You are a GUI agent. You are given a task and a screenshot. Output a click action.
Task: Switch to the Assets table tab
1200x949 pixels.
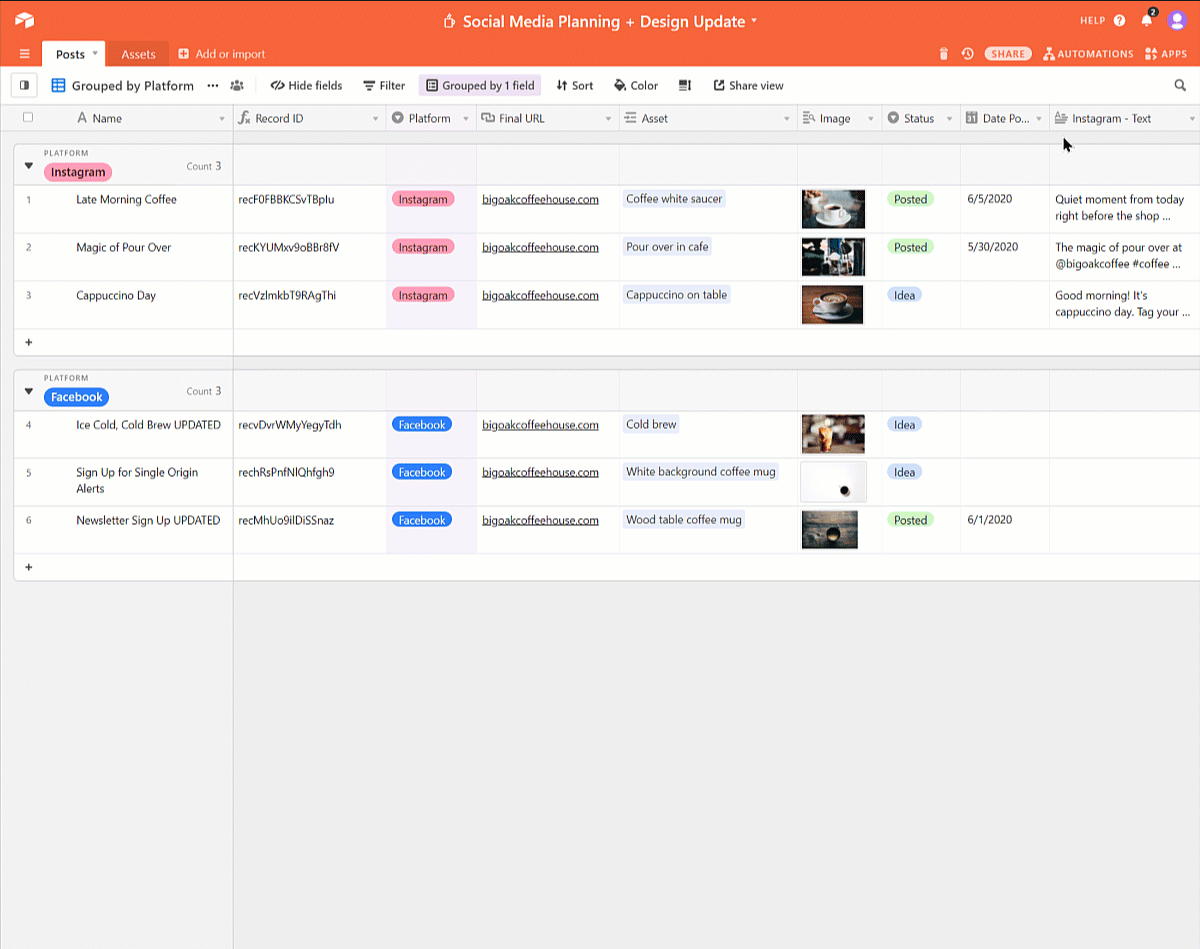pos(138,54)
